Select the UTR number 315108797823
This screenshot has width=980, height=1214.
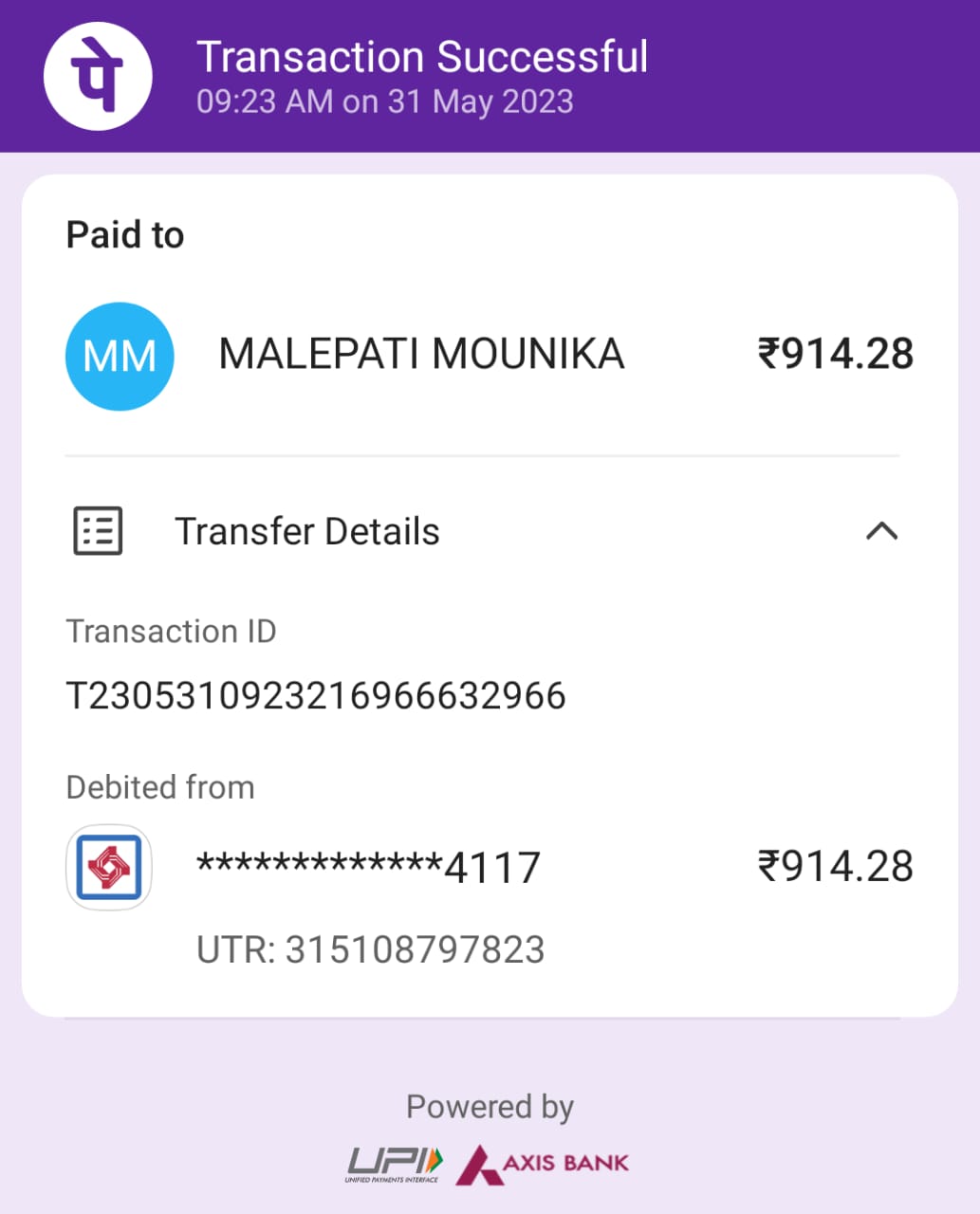tap(371, 950)
